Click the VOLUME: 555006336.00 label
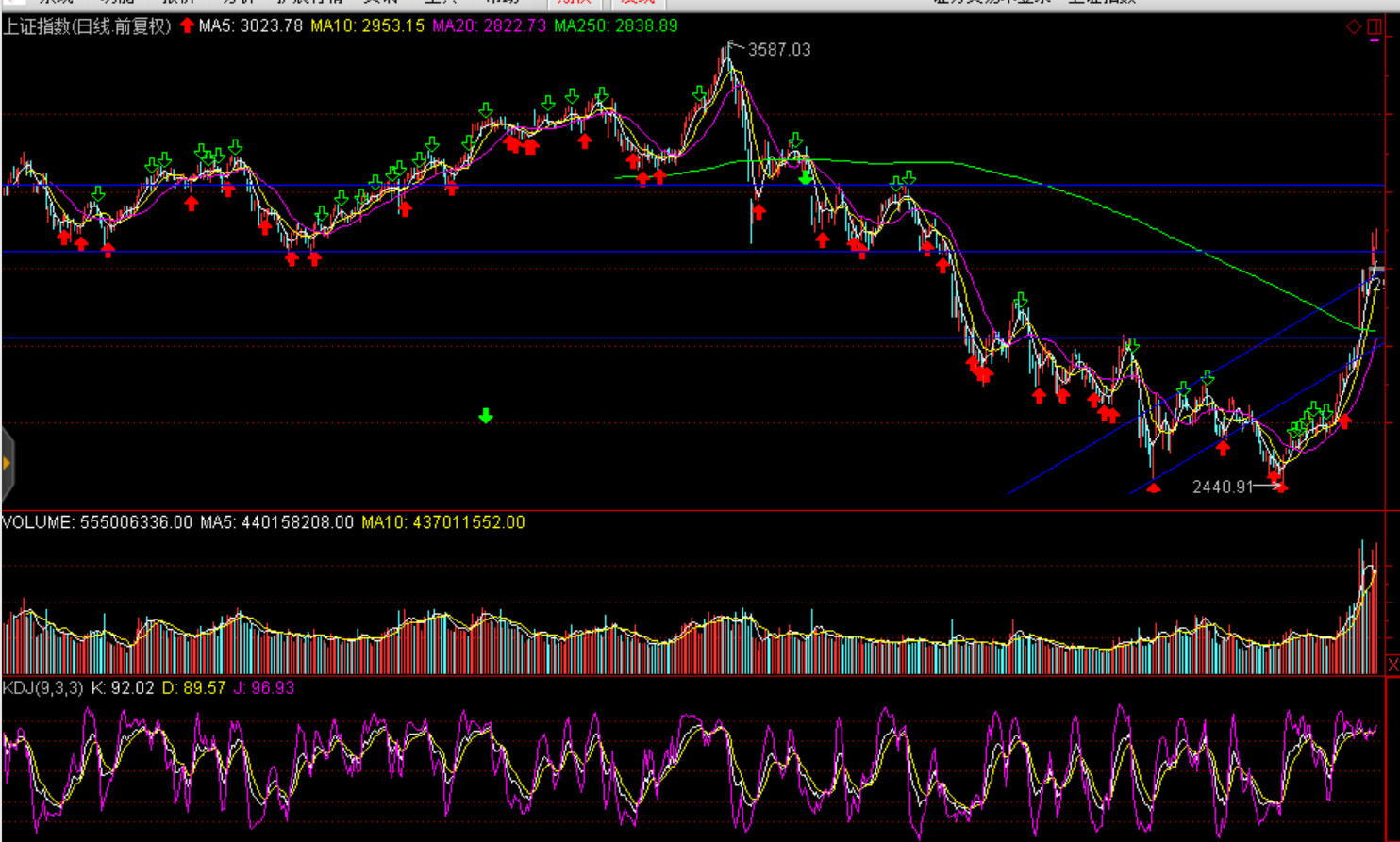Screen dimensions: 1400x842 tap(97, 522)
